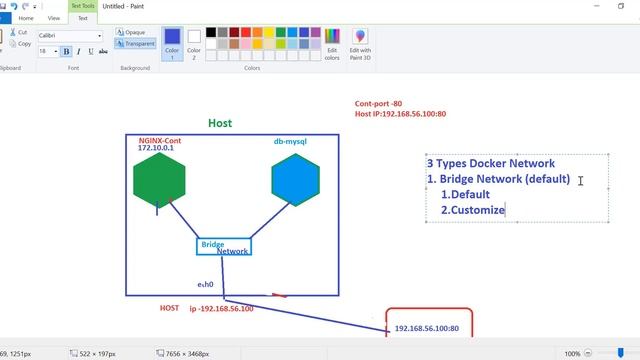Pick the yellow color swatch
The image size is (640, 360).
269,32
